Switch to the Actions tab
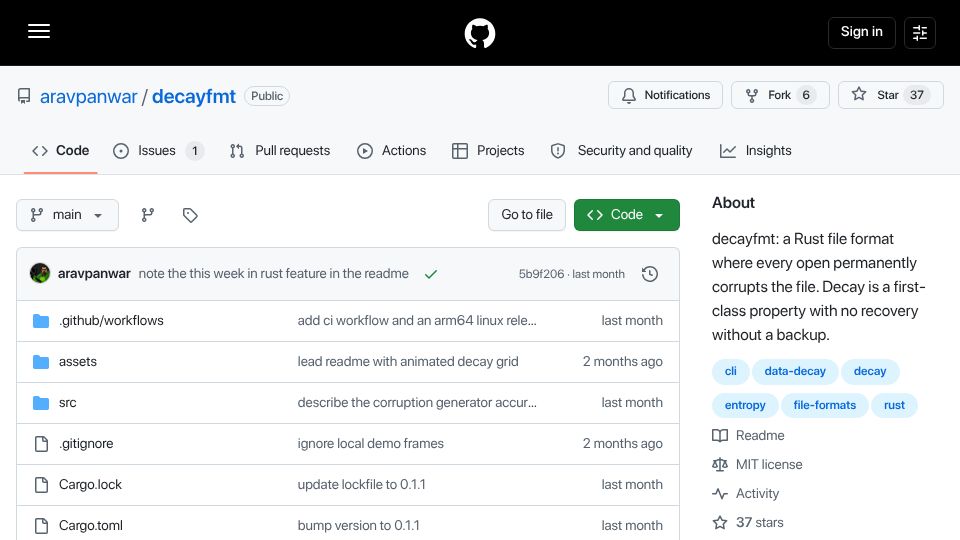 [x=391, y=151]
